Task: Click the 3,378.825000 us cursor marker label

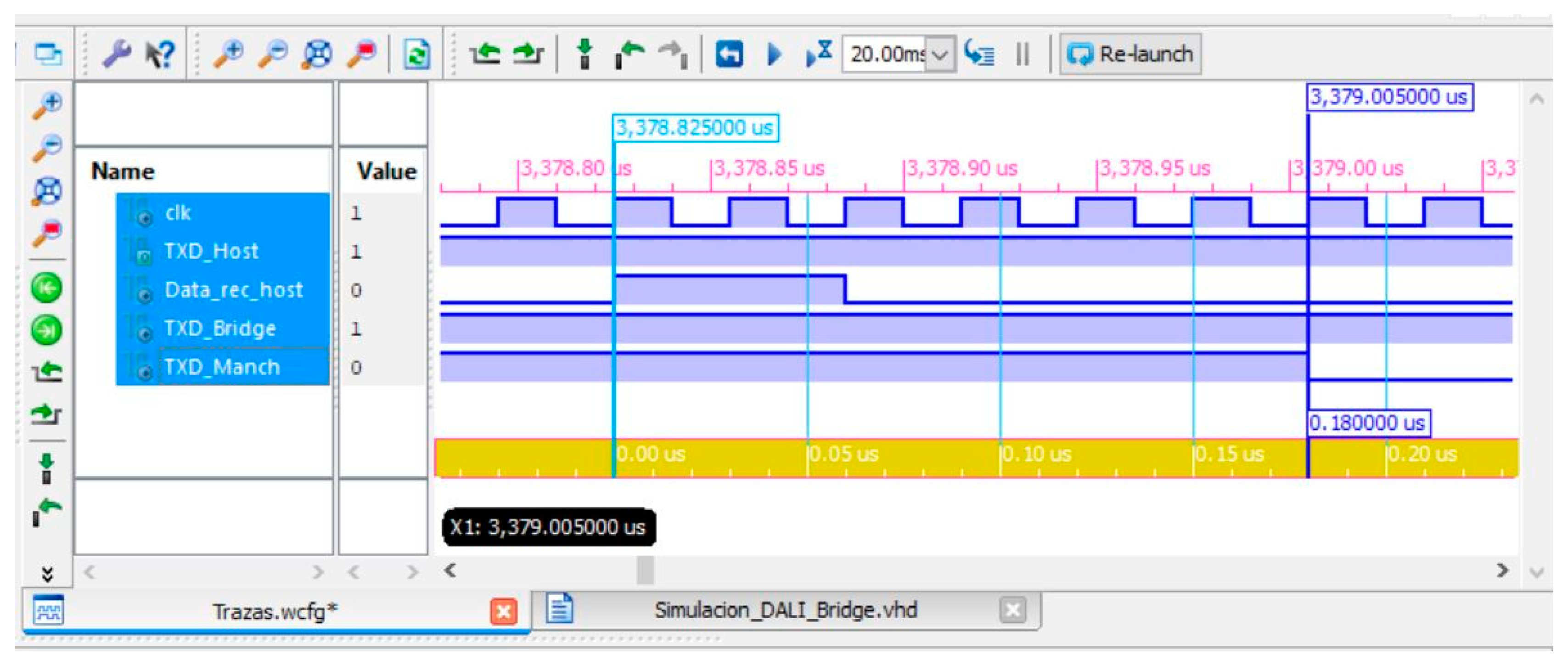Action: click(x=695, y=128)
